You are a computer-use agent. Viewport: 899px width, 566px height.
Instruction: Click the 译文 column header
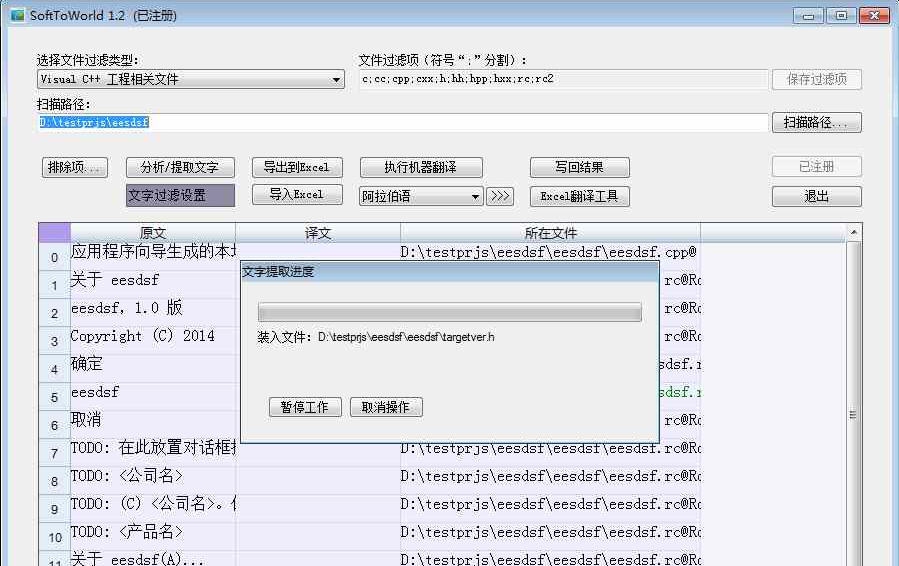[x=318, y=233]
